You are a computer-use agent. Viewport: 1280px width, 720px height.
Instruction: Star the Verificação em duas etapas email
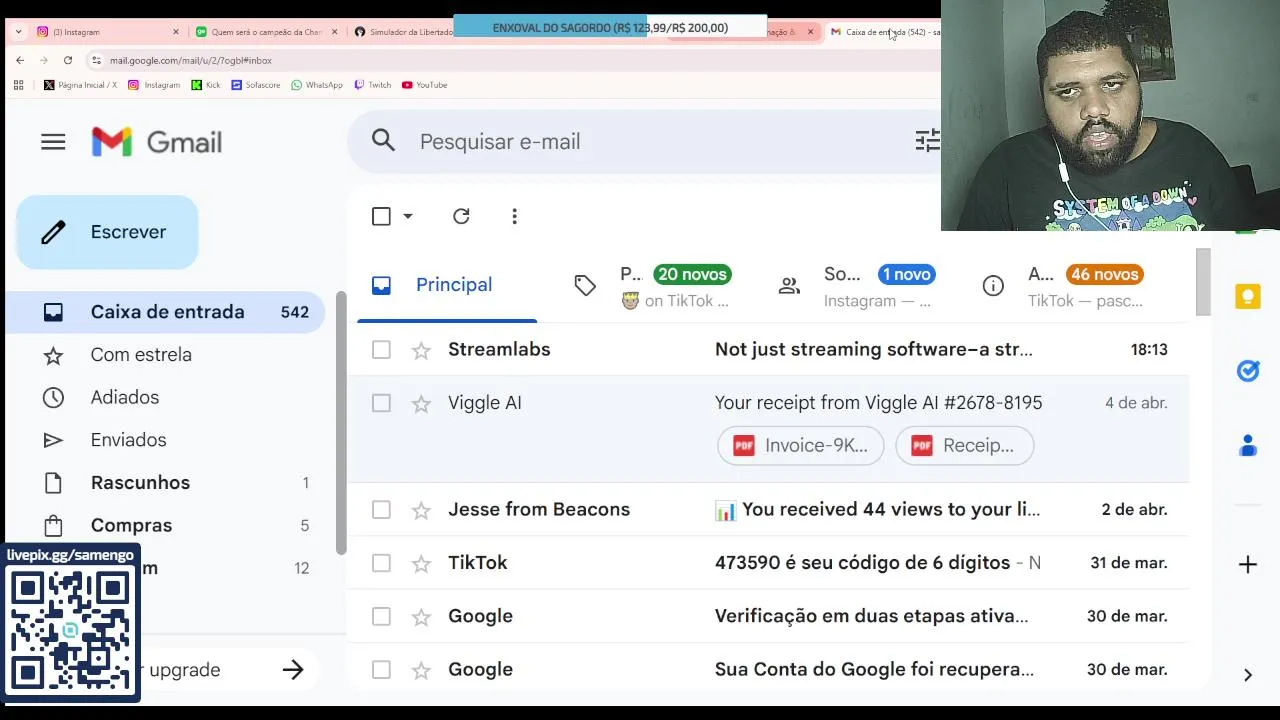tap(421, 616)
